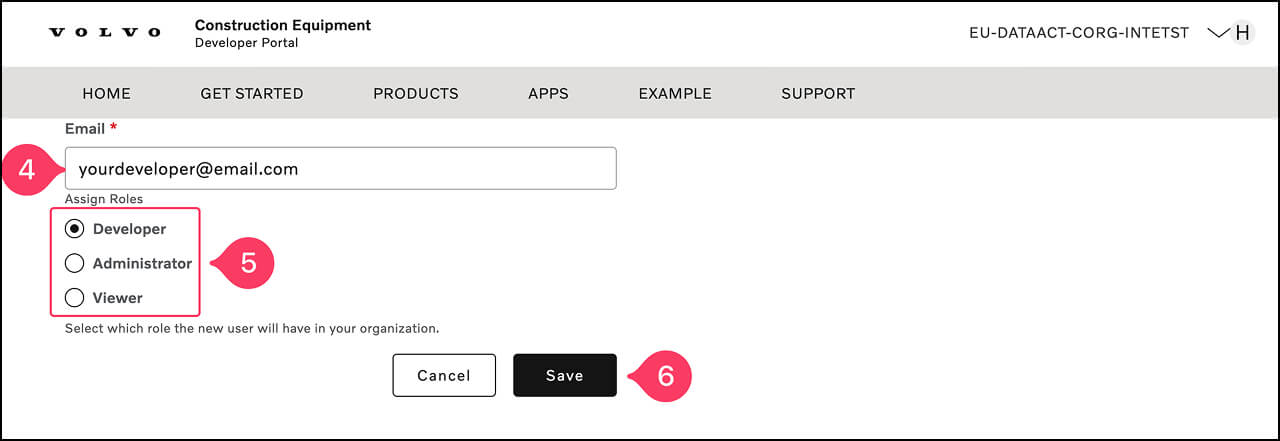The image size is (1280, 441).
Task: Click the step 6 annotation badge
Action: coord(666,376)
